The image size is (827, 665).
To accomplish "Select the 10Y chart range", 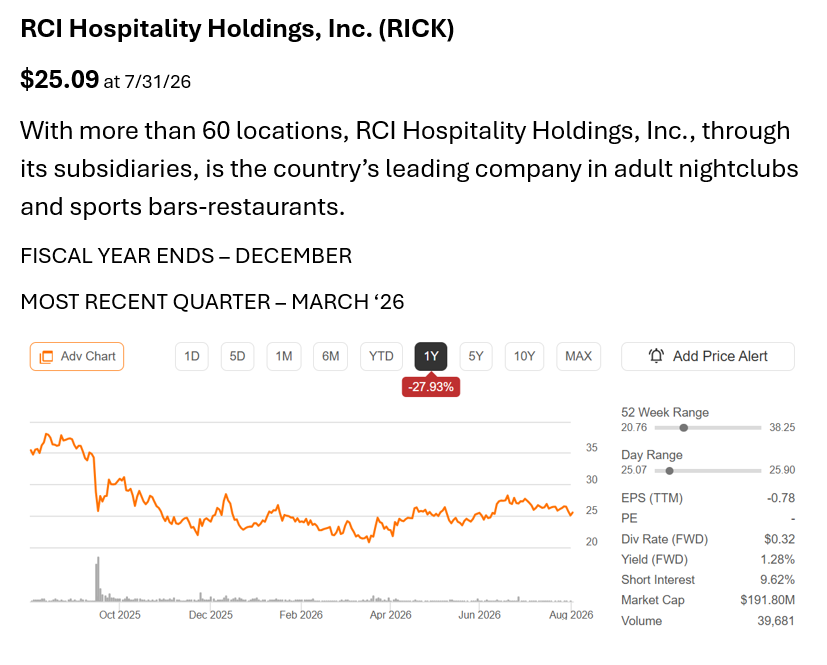I will [x=524, y=356].
